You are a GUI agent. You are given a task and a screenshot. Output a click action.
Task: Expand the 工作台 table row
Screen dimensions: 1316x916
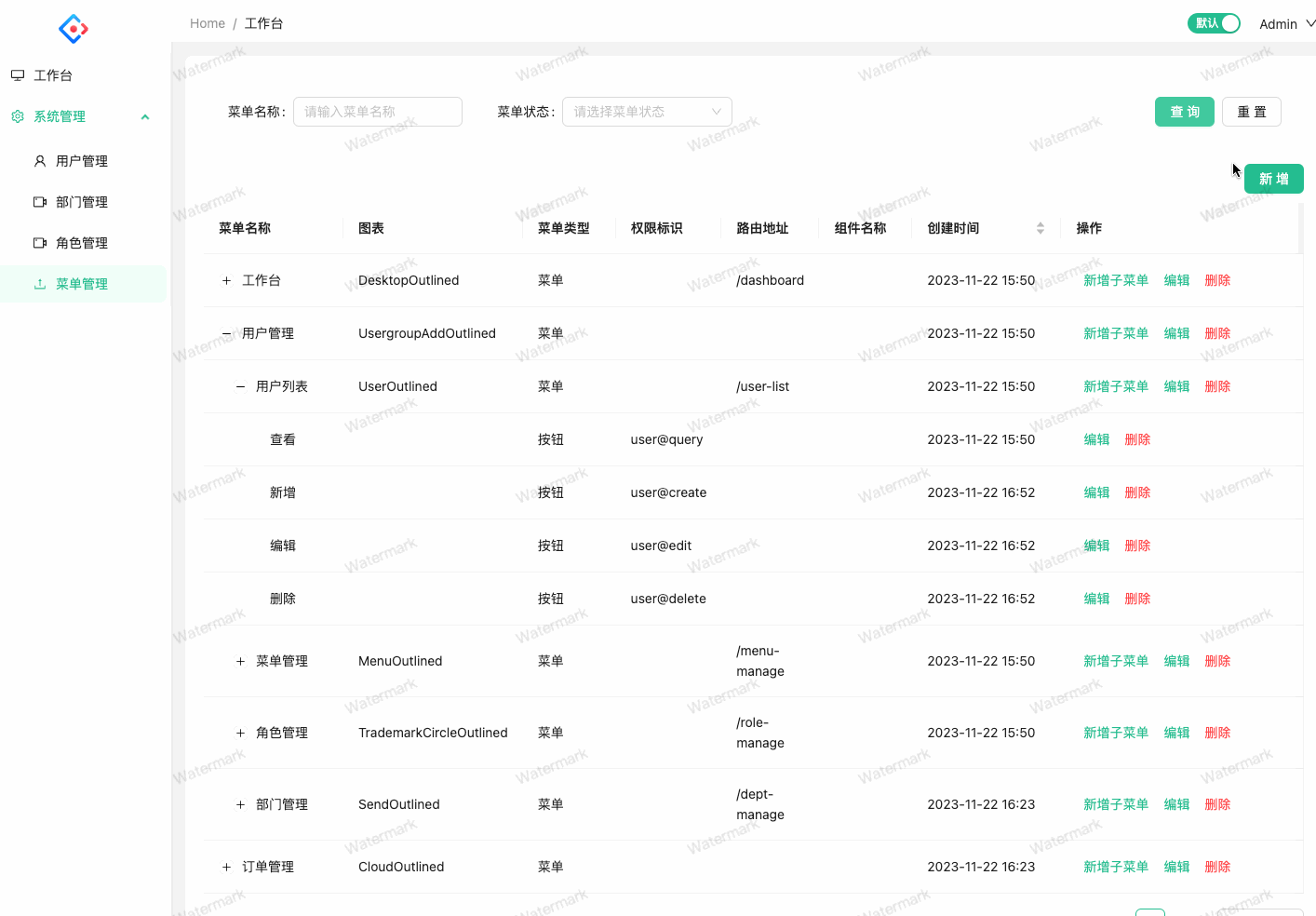tap(225, 279)
